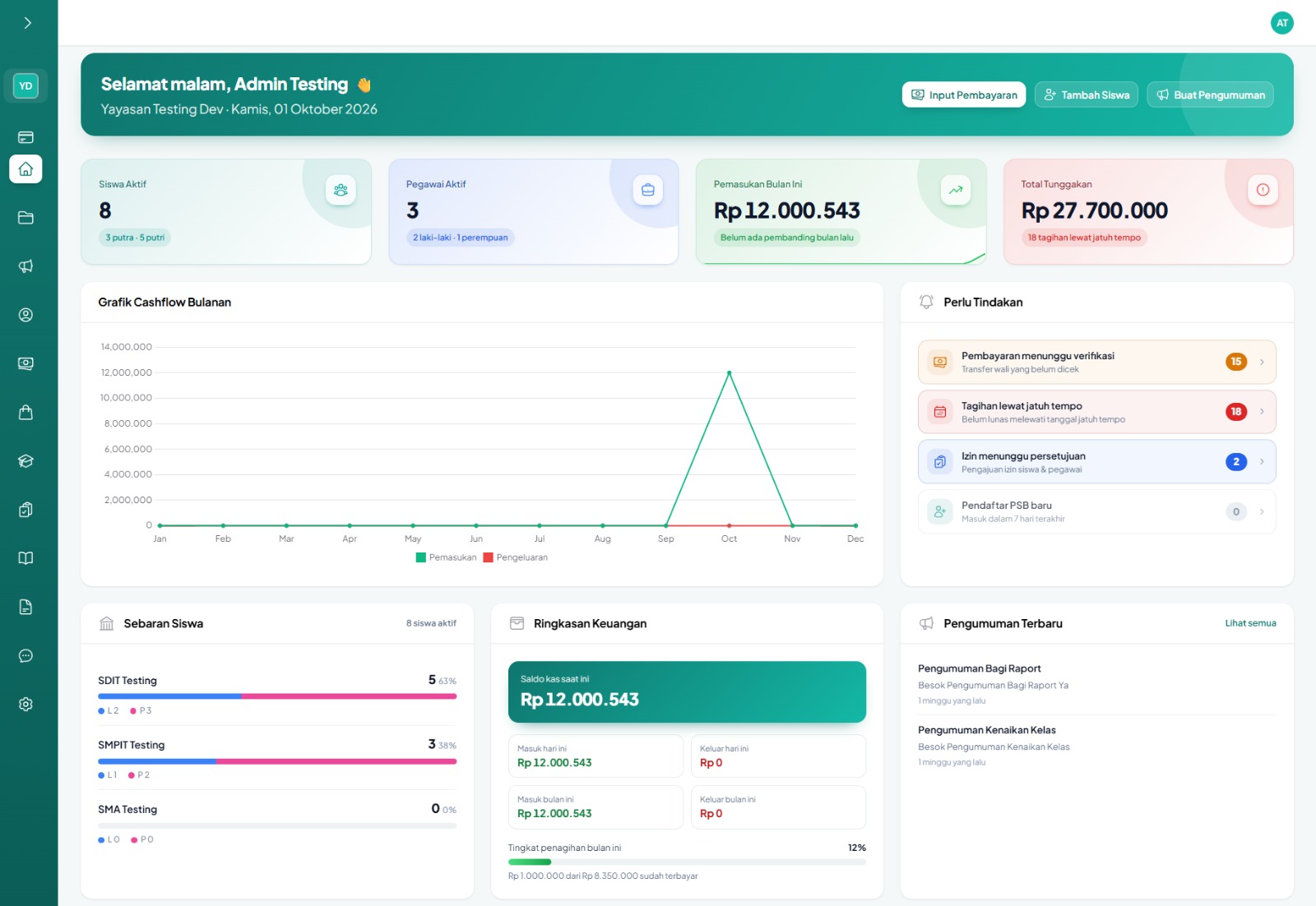Open the open-book sidebar icon
1316x906 pixels.
25,558
